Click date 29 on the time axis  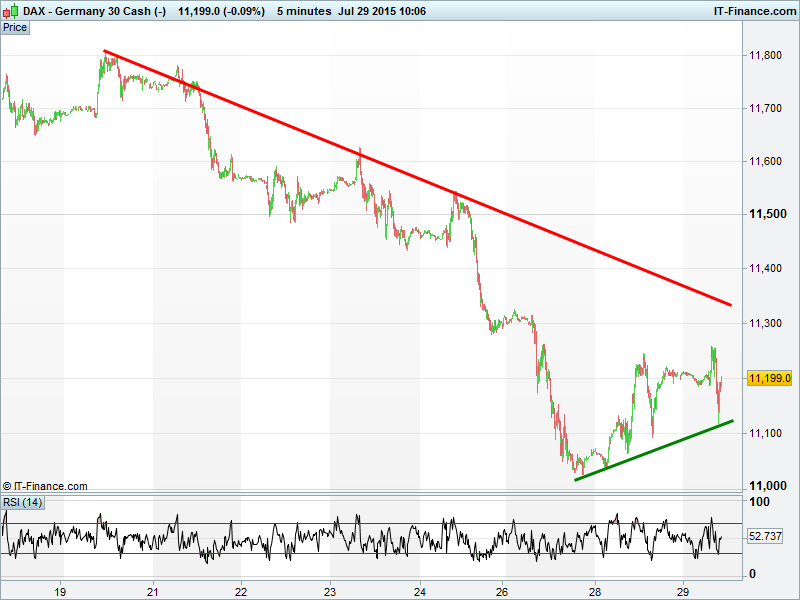pyautogui.click(x=683, y=590)
